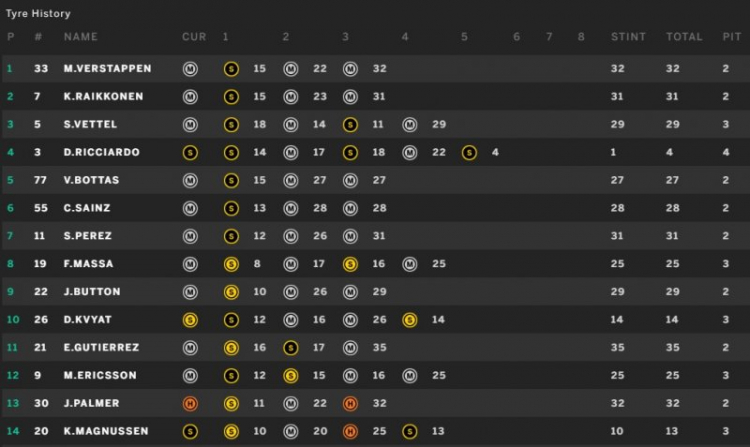Click Vettel's fourth stint medium tyre icon
Viewport: 750px width, 447px height.
[409, 125]
